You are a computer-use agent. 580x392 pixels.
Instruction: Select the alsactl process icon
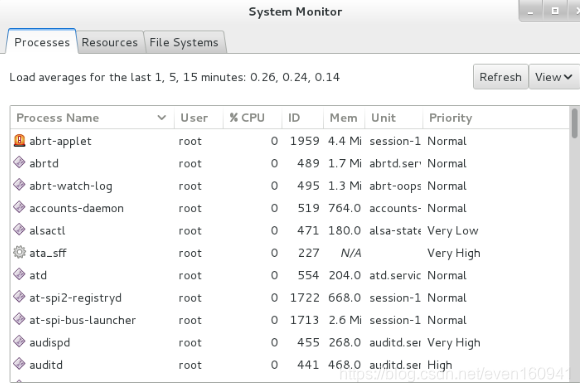19,230
